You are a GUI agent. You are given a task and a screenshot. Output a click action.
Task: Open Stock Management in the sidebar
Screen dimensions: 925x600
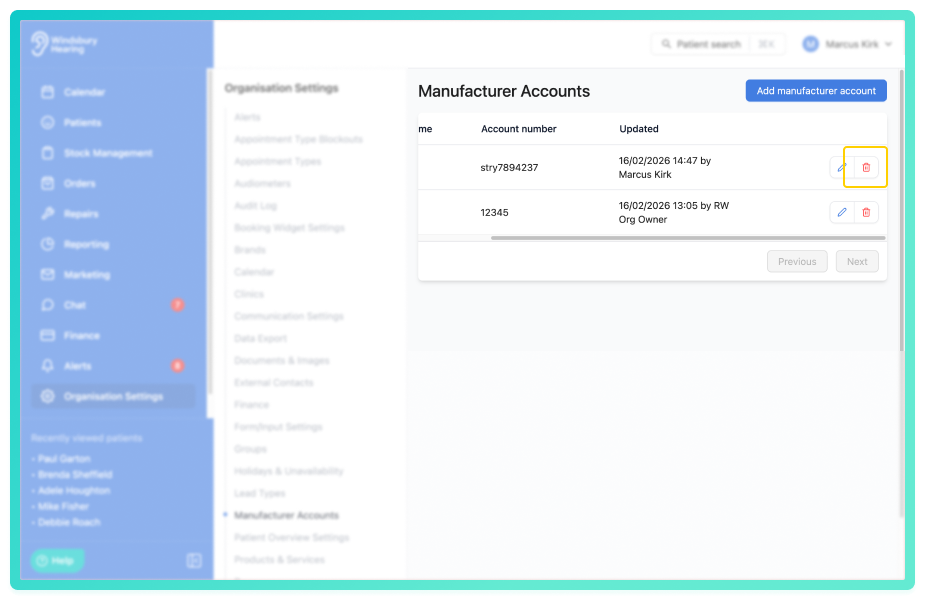pyautogui.click(x=113, y=153)
